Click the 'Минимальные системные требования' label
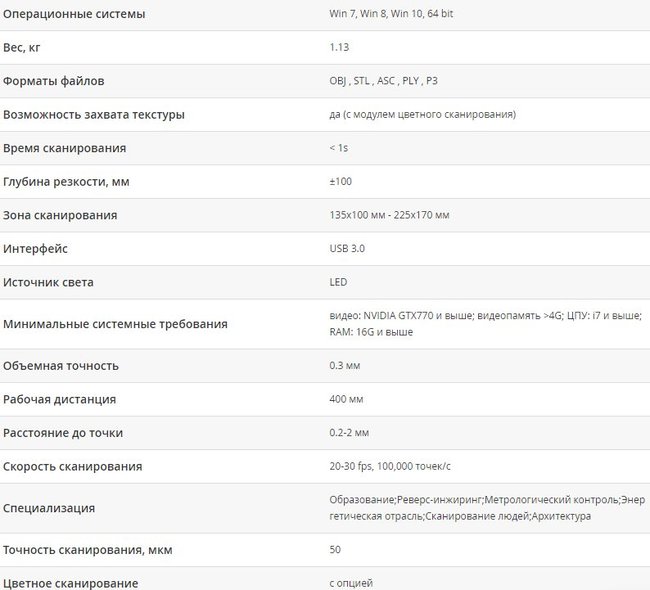The width and height of the screenshot is (650, 590). [115, 324]
